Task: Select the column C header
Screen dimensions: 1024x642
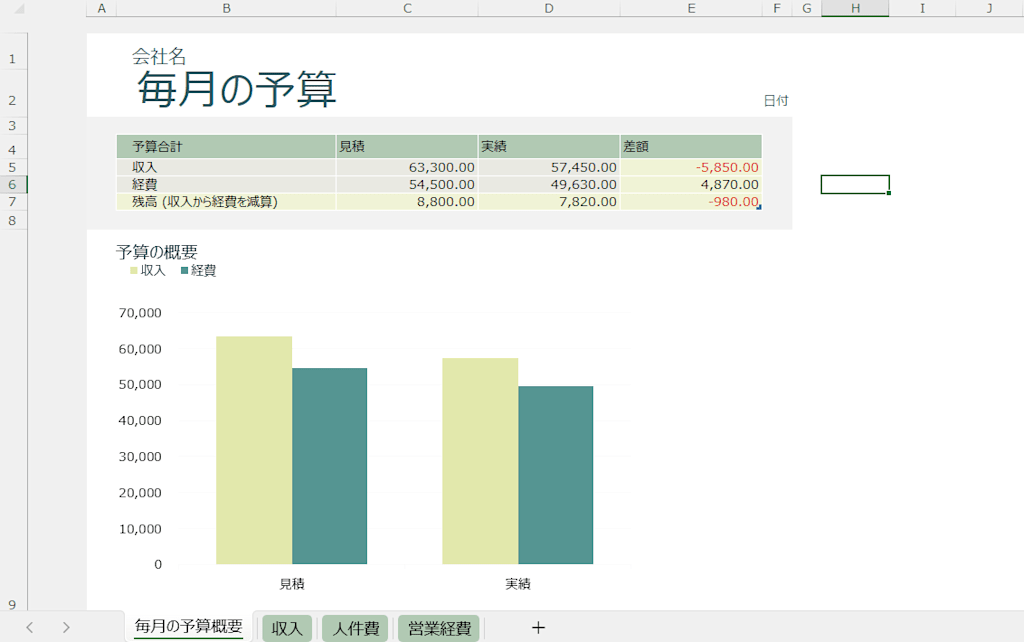Action: point(407,8)
